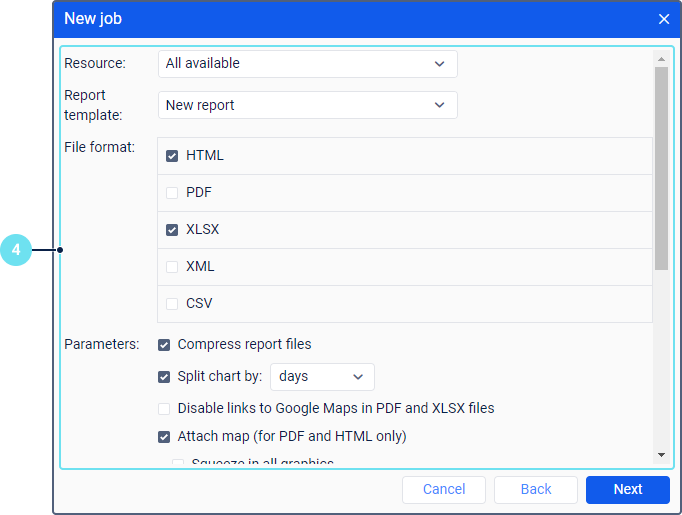Enable Disable links to Google Maps option
This screenshot has width=682, height=515.
[x=164, y=409]
